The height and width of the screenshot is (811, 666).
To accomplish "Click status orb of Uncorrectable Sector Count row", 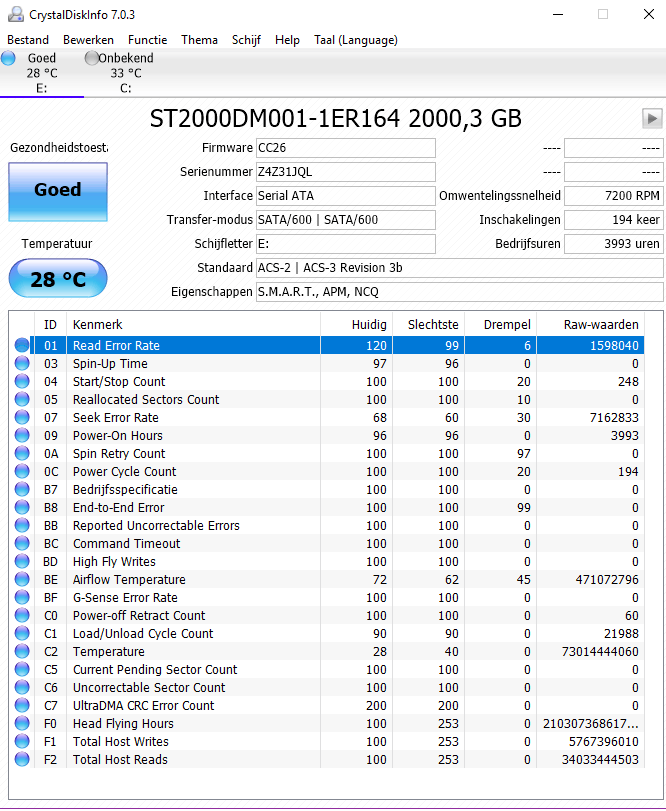I will click(22, 687).
